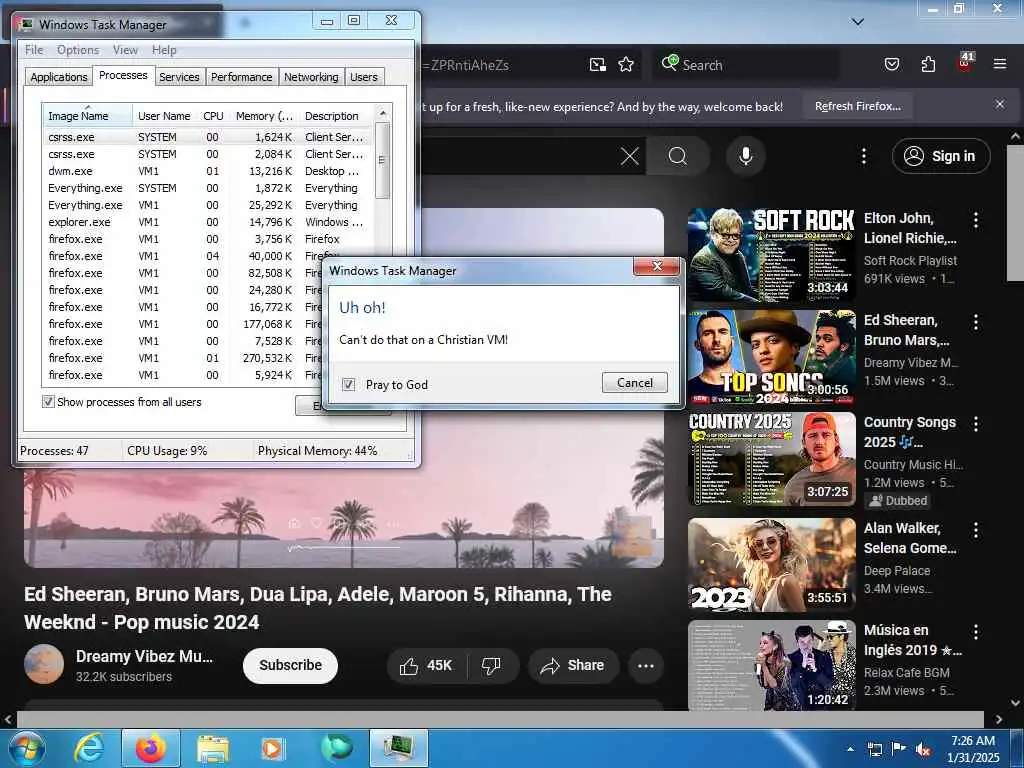Click Cancel in the Uh oh dialog
Image resolution: width=1024 pixels, height=768 pixels.
635,383
